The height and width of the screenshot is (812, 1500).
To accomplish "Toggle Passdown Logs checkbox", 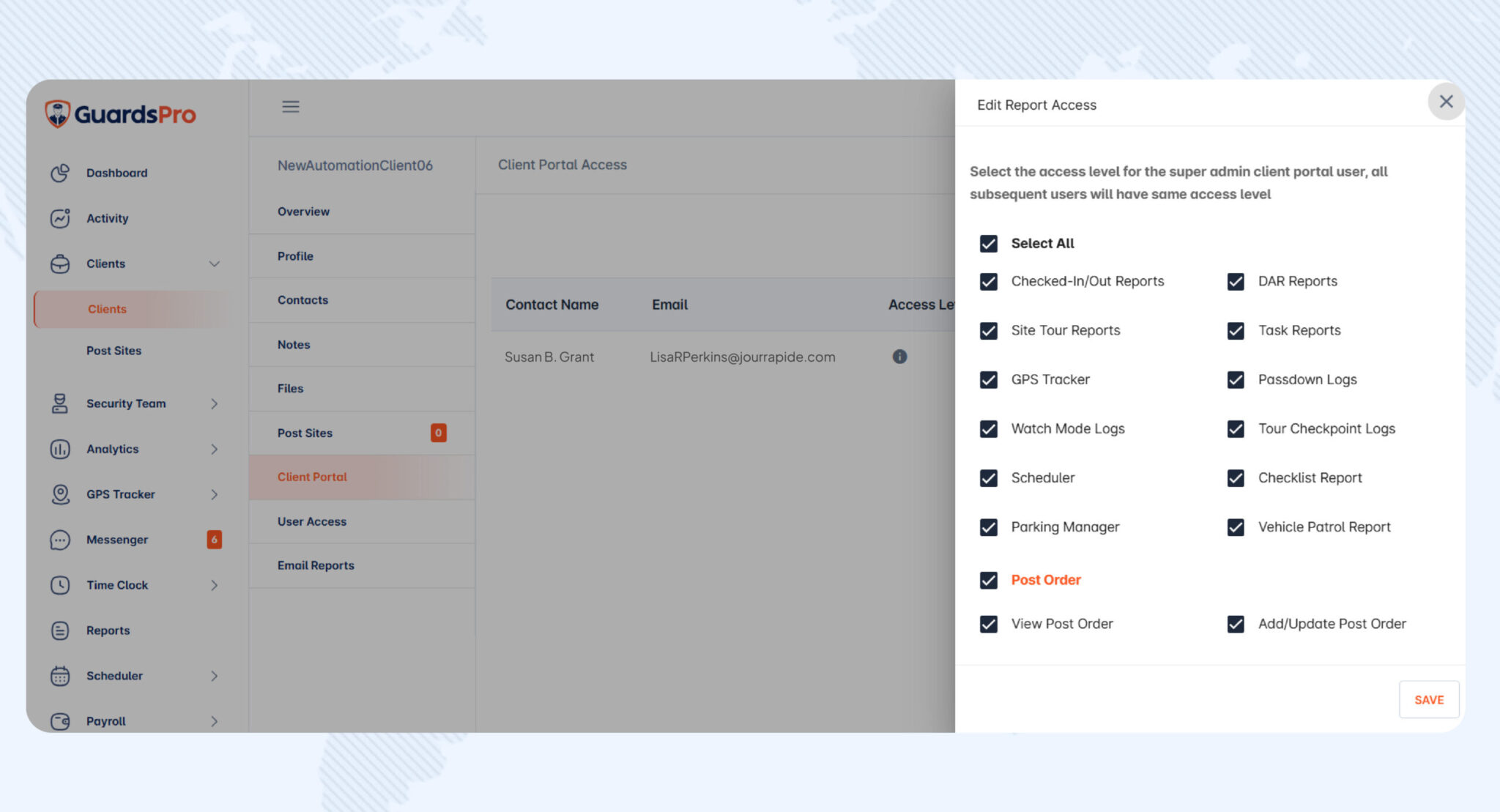I will [1236, 379].
